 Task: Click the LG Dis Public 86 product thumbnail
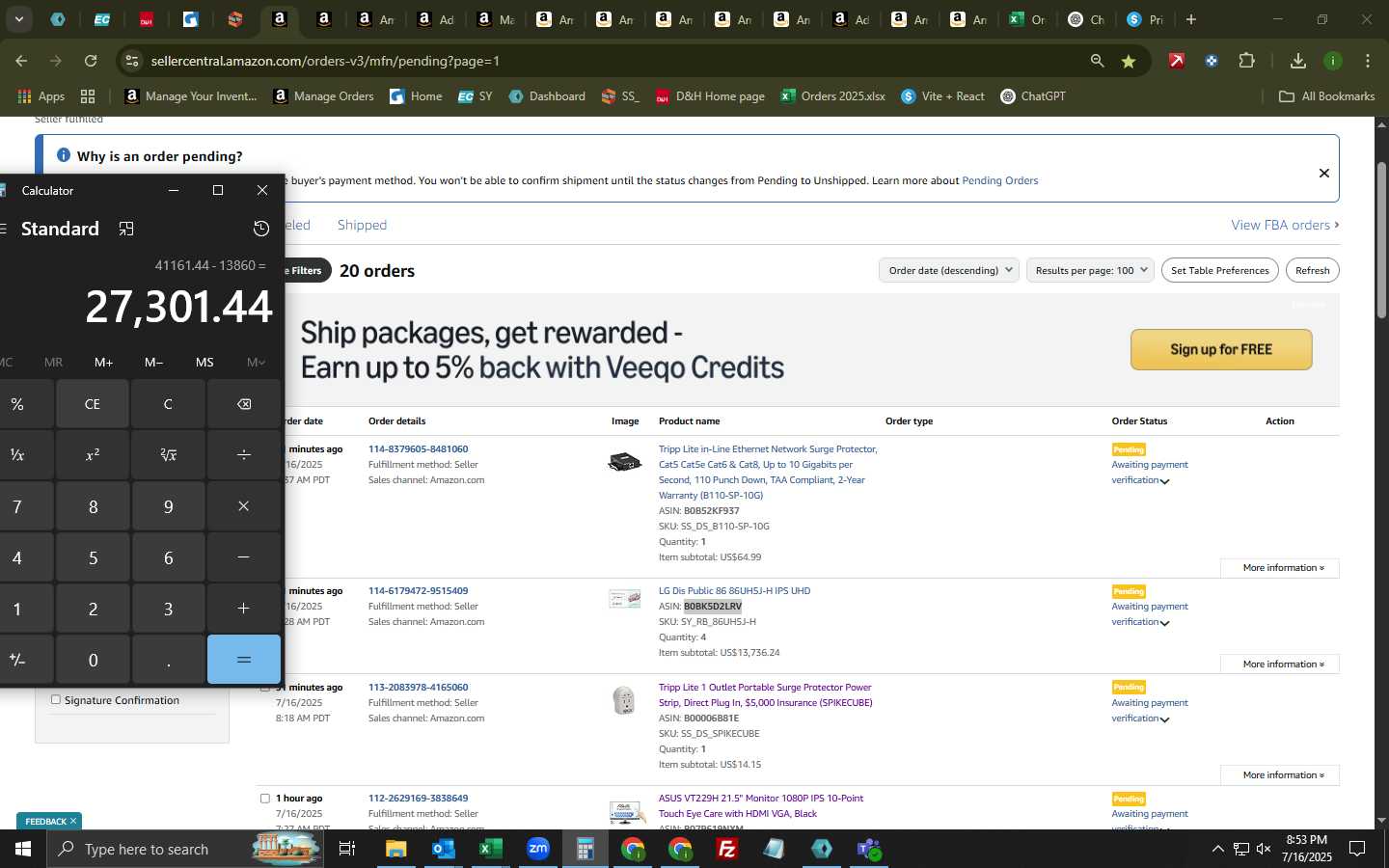[x=625, y=599]
